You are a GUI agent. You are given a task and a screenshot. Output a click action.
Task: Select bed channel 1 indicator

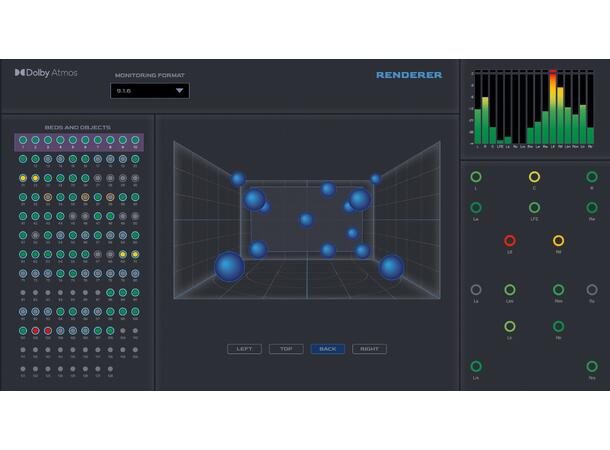pyautogui.click(x=23, y=140)
